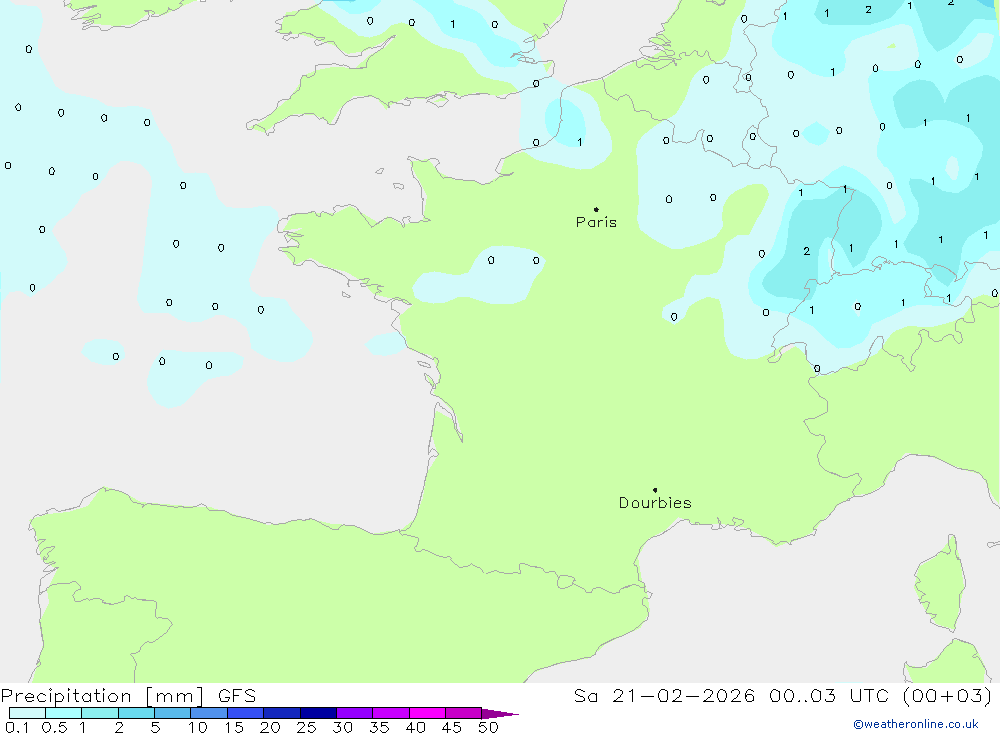Screen dimensions: 1000x733
Task: Pick the 45–50 mm legend swatch
Action: tap(464, 713)
